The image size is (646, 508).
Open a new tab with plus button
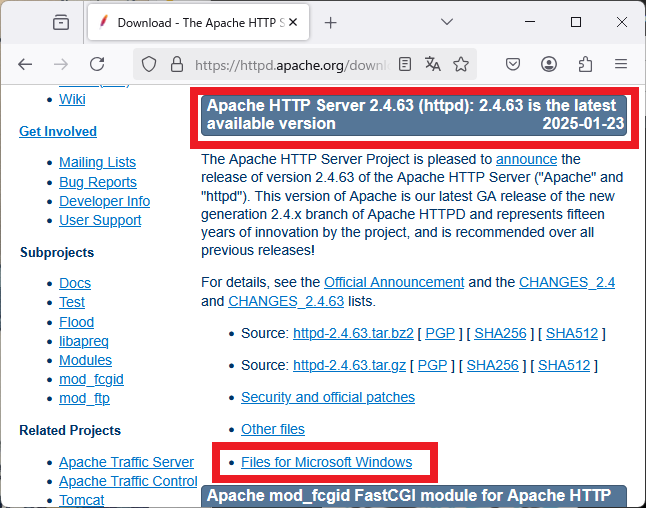click(x=330, y=23)
